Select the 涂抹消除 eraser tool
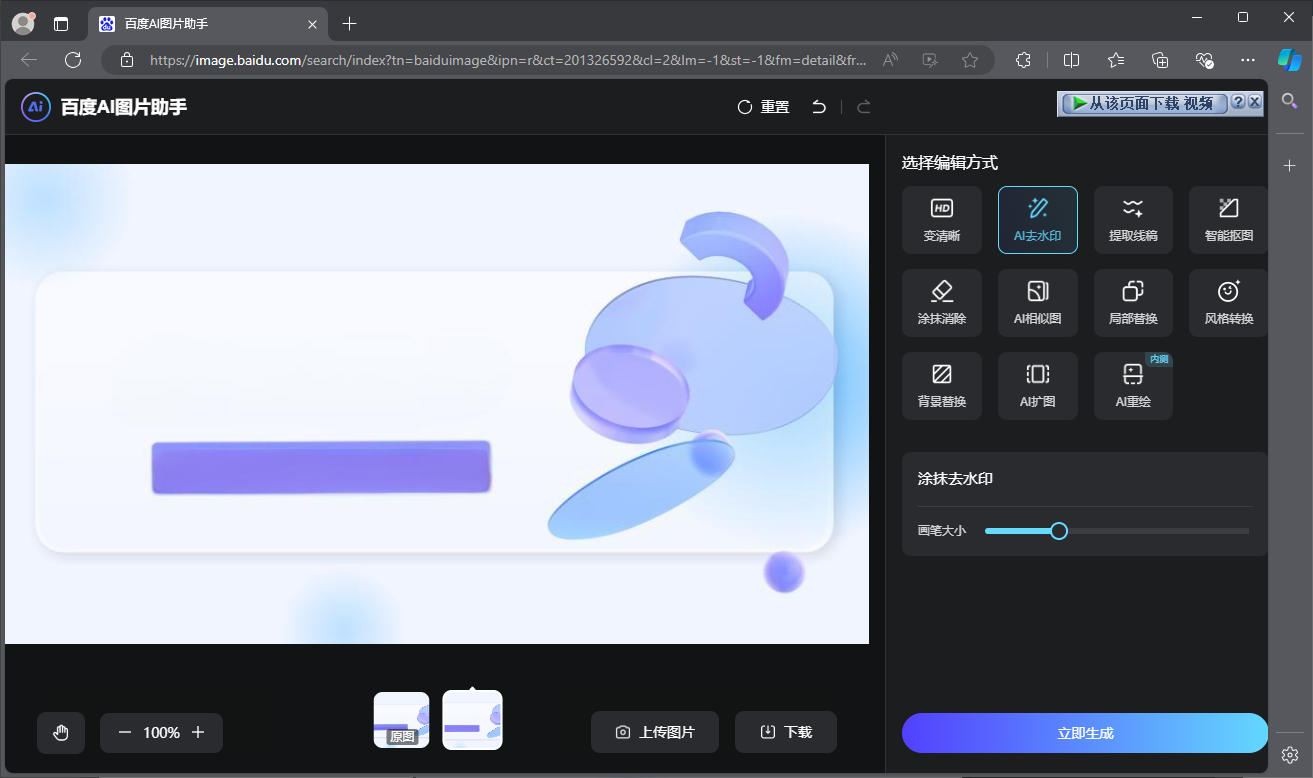This screenshot has width=1313, height=778. click(x=941, y=303)
